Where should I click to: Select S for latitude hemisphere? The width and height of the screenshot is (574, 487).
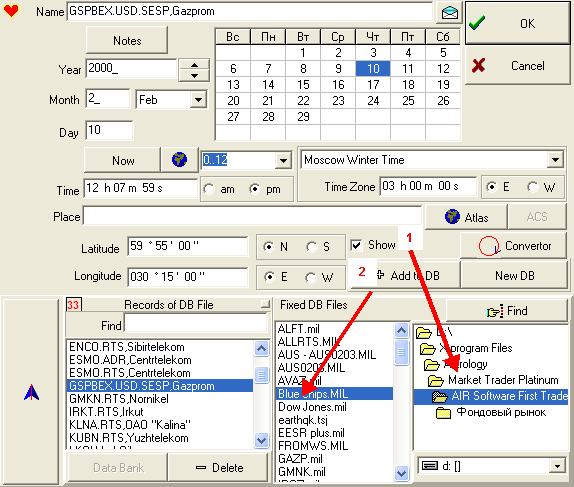coord(312,247)
